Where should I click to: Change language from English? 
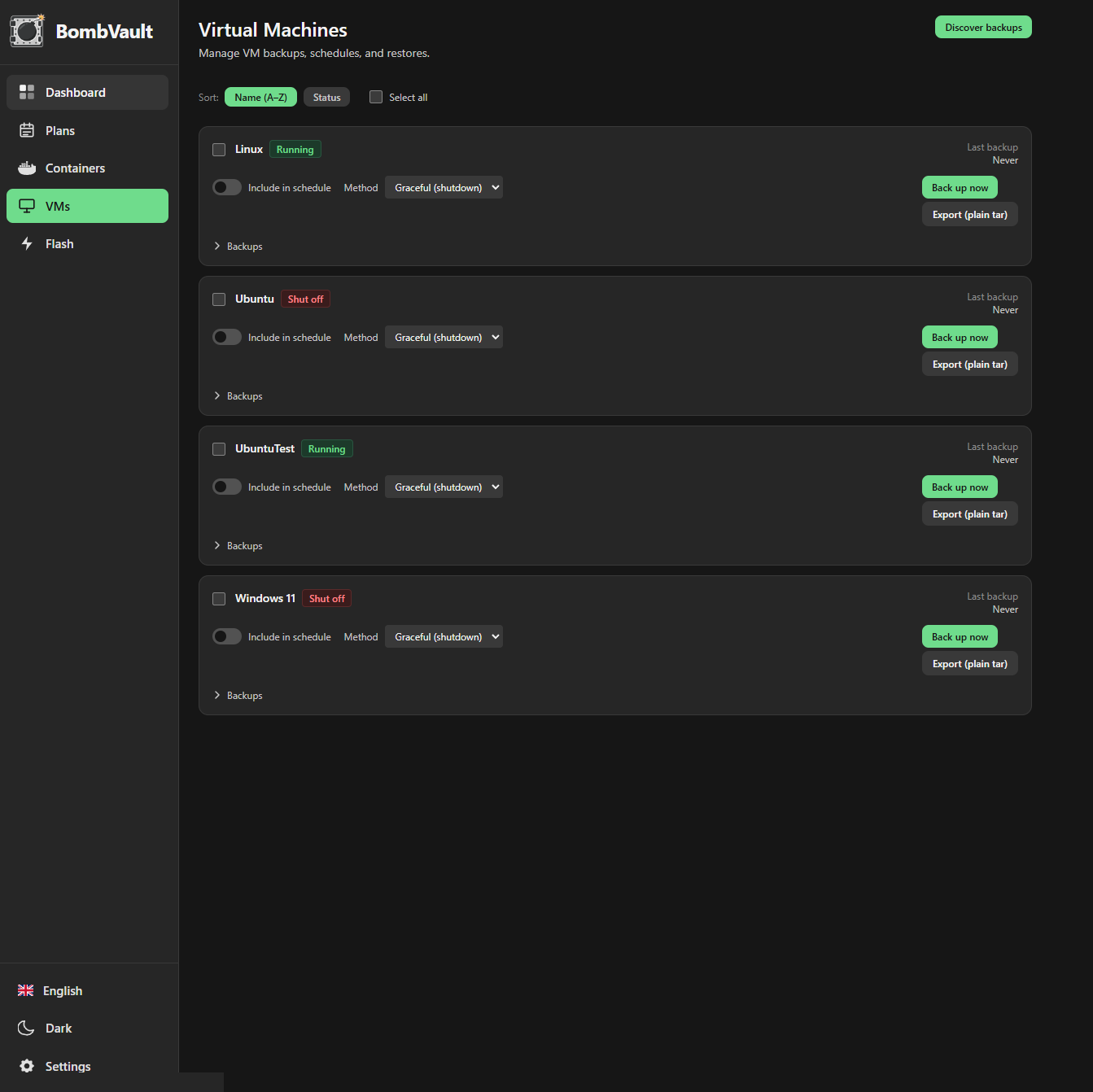tap(87, 990)
